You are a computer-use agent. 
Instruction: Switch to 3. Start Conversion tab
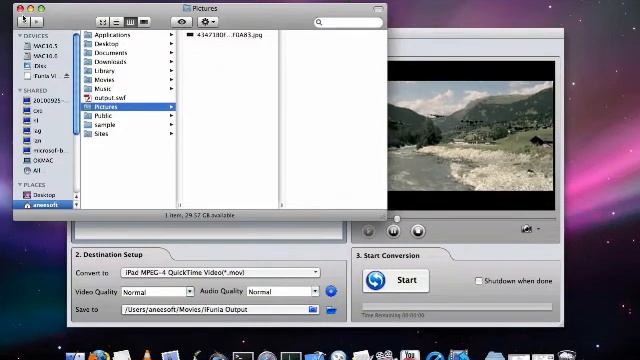pyautogui.click(x=387, y=256)
